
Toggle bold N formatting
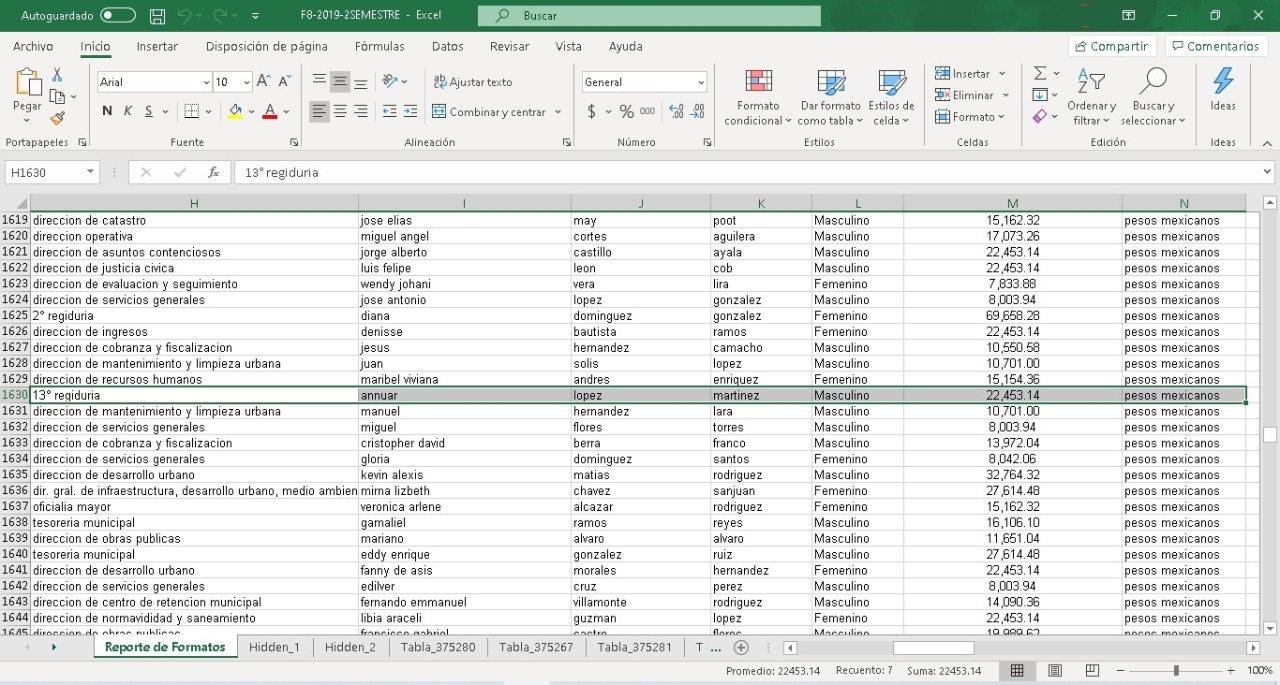coord(107,112)
